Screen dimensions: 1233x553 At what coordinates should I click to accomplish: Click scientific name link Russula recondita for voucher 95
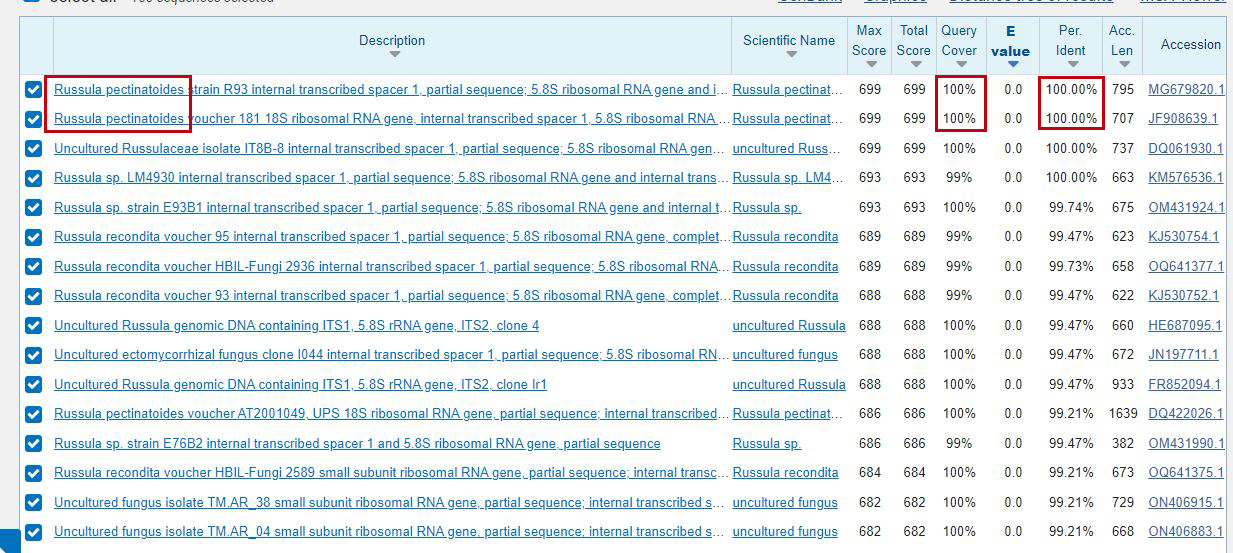click(x=785, y=237)
